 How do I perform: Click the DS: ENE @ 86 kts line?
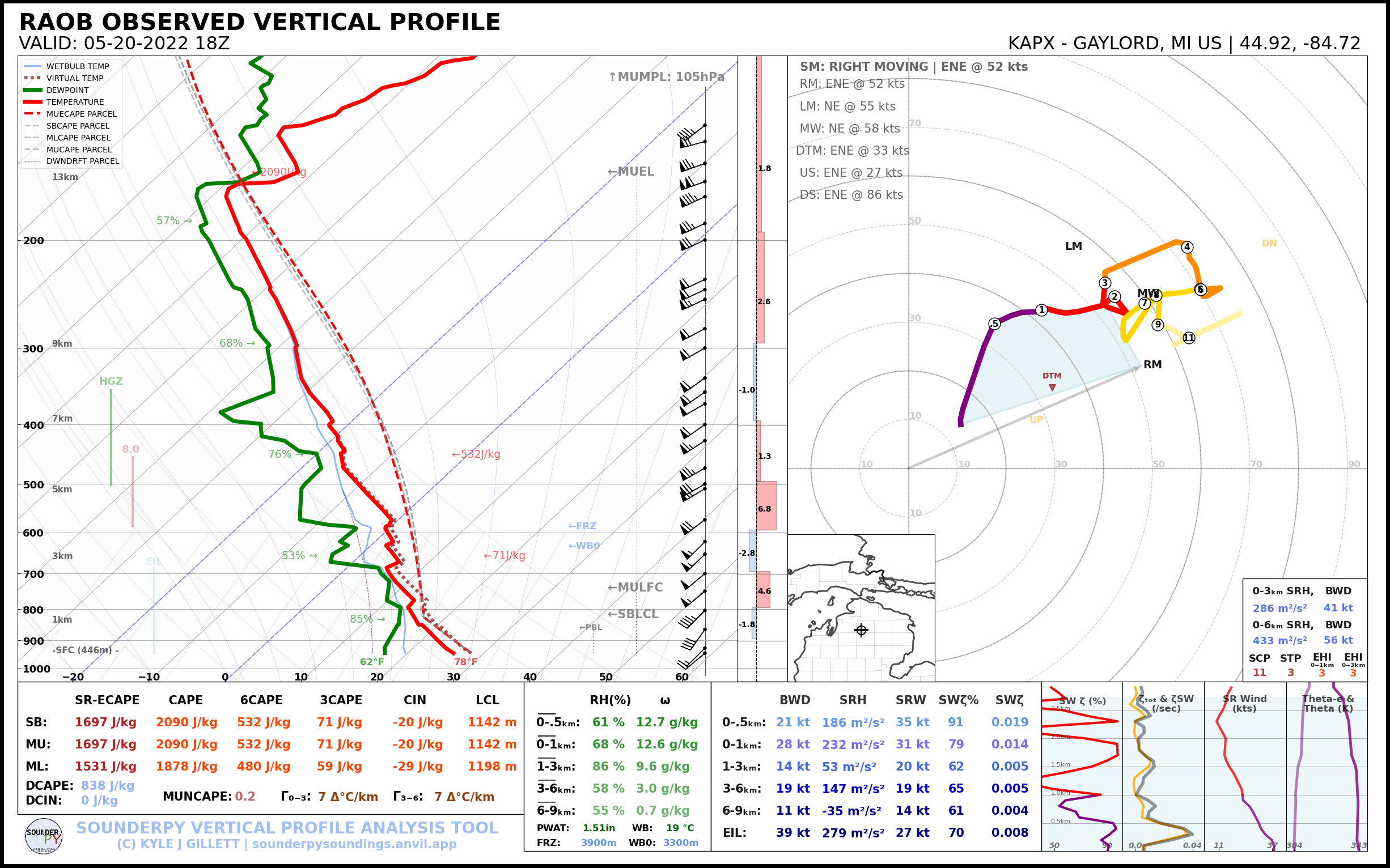[851, 194]
